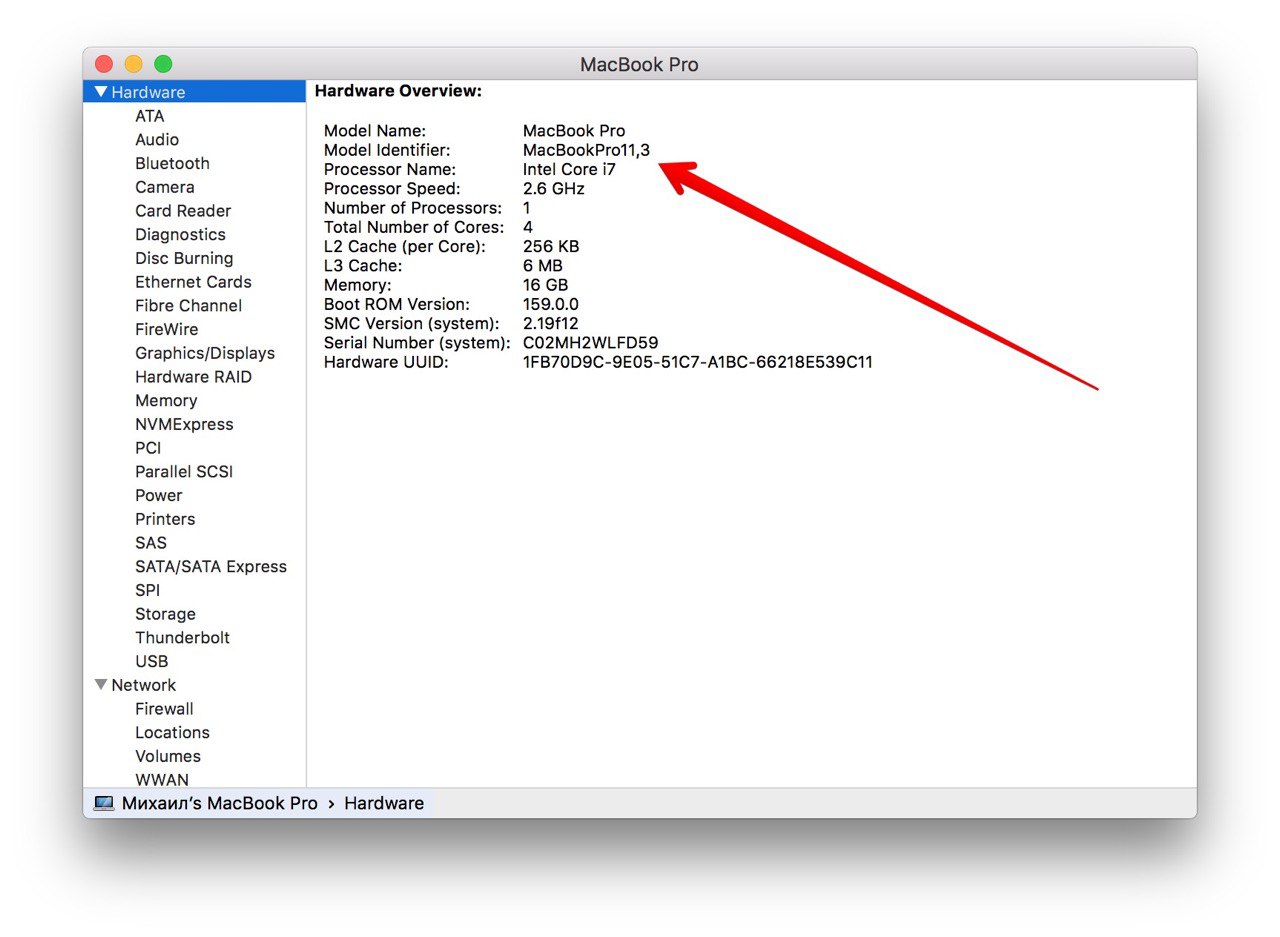Open the SPI section
The width and height of the screenshot is (1280, 937).
[147, 590]
